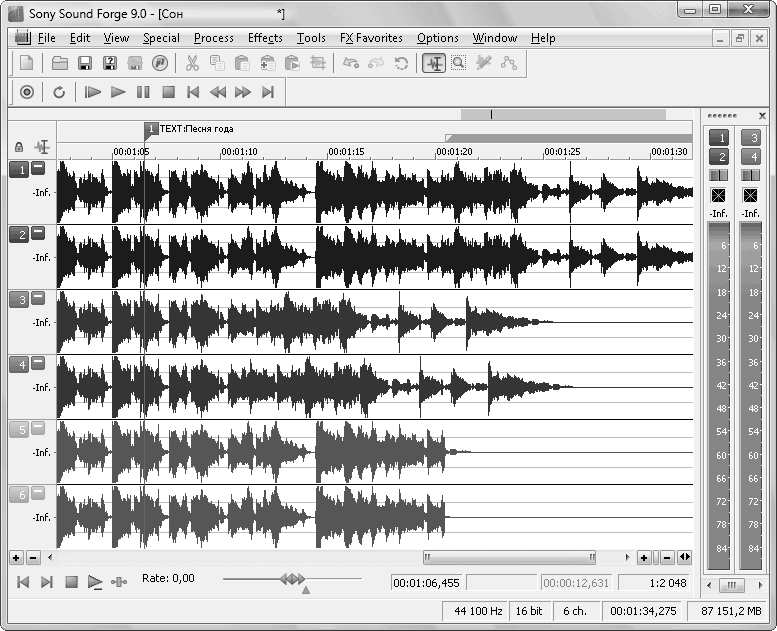Click the Undo arrow icon
This screenshot has height=631, width=777.
pyautogui.click(x=351, y=63)
